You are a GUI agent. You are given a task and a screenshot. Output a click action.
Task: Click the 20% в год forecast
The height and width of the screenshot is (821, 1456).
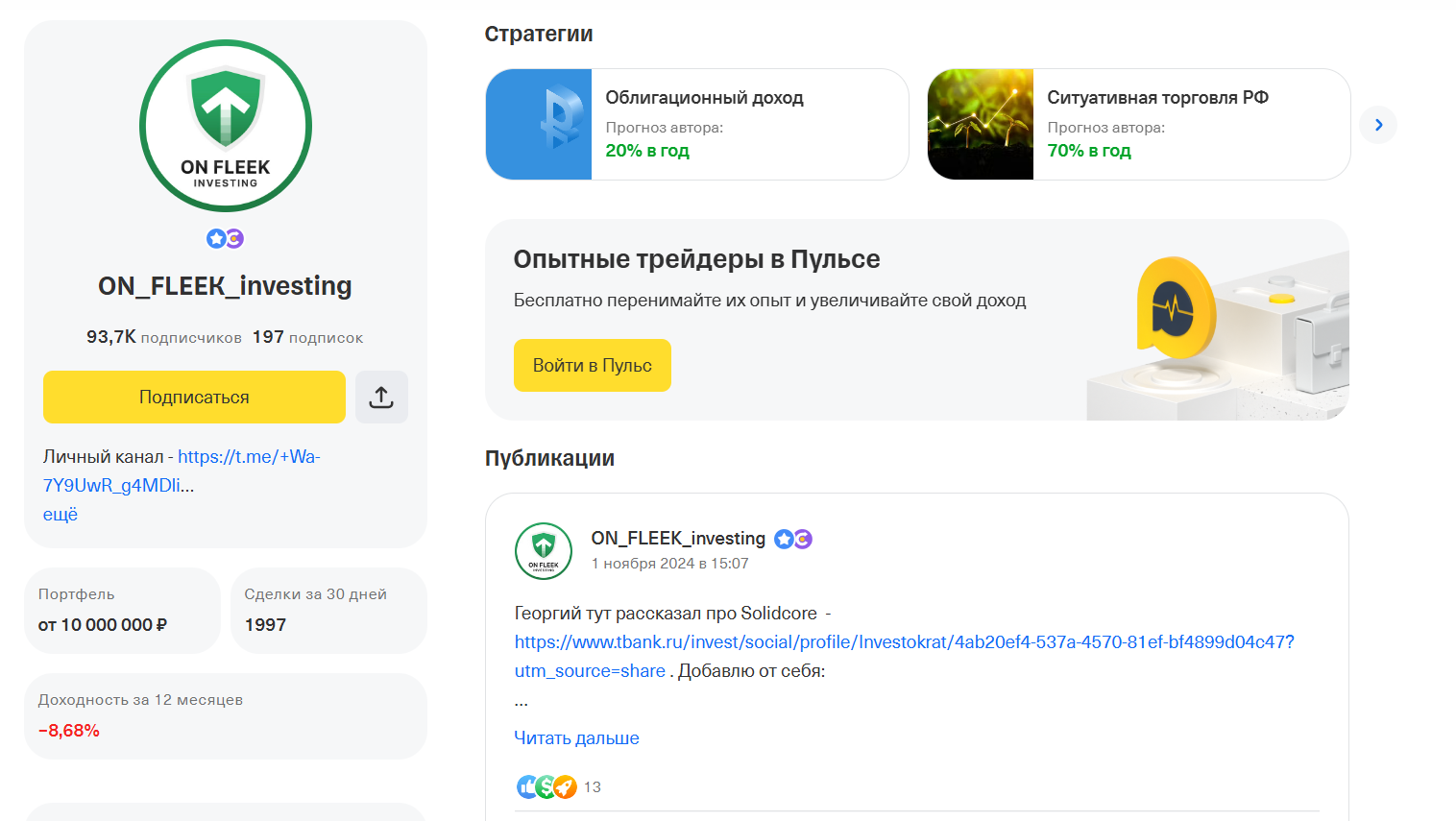click(647, 151)
